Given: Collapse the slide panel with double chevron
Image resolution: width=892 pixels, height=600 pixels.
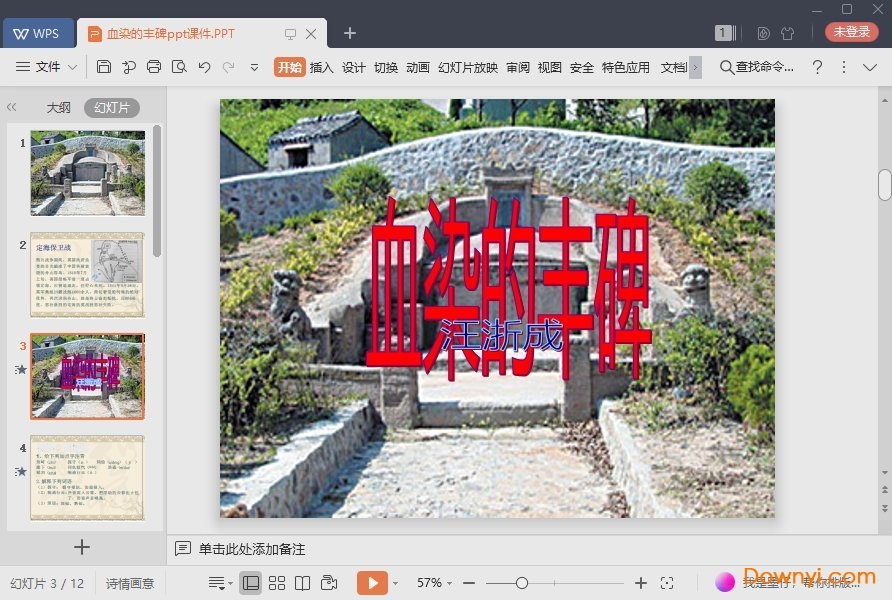Looking at the screenshot, I should point(12,108).
